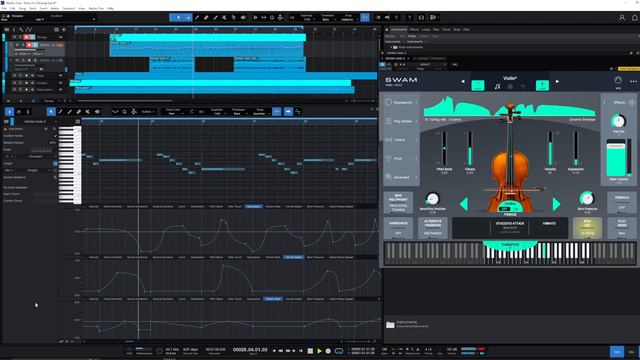
Task: Click the Add Track plus icon
Action: pos(64,29)
